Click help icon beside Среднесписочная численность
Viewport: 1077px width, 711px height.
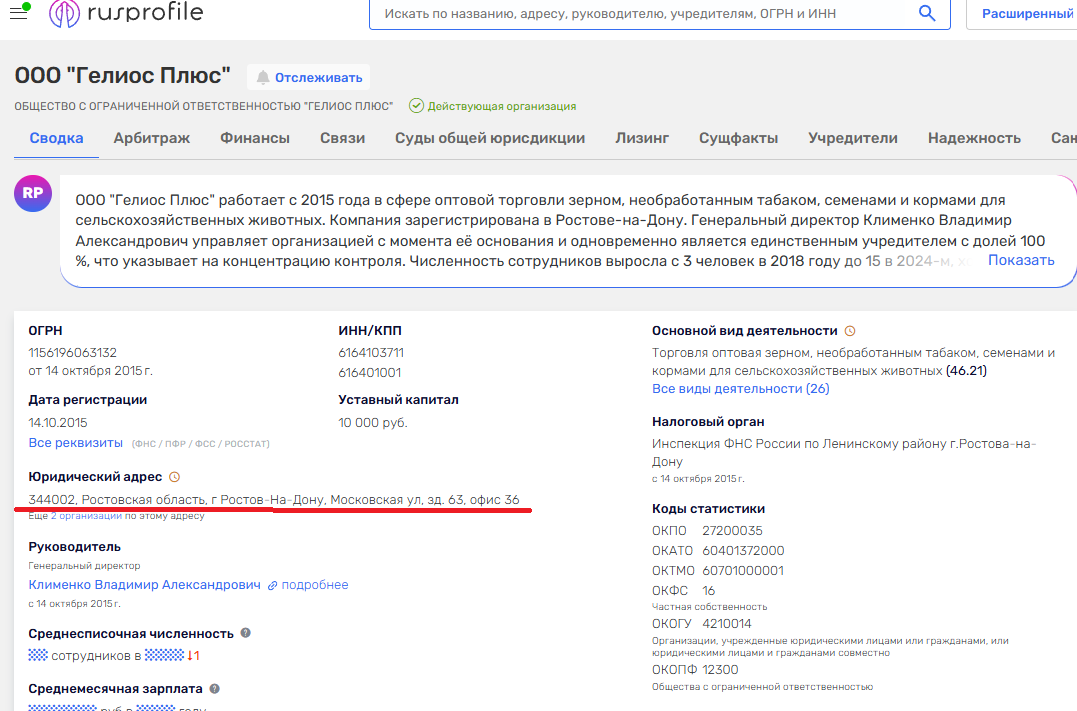[245, 633]
